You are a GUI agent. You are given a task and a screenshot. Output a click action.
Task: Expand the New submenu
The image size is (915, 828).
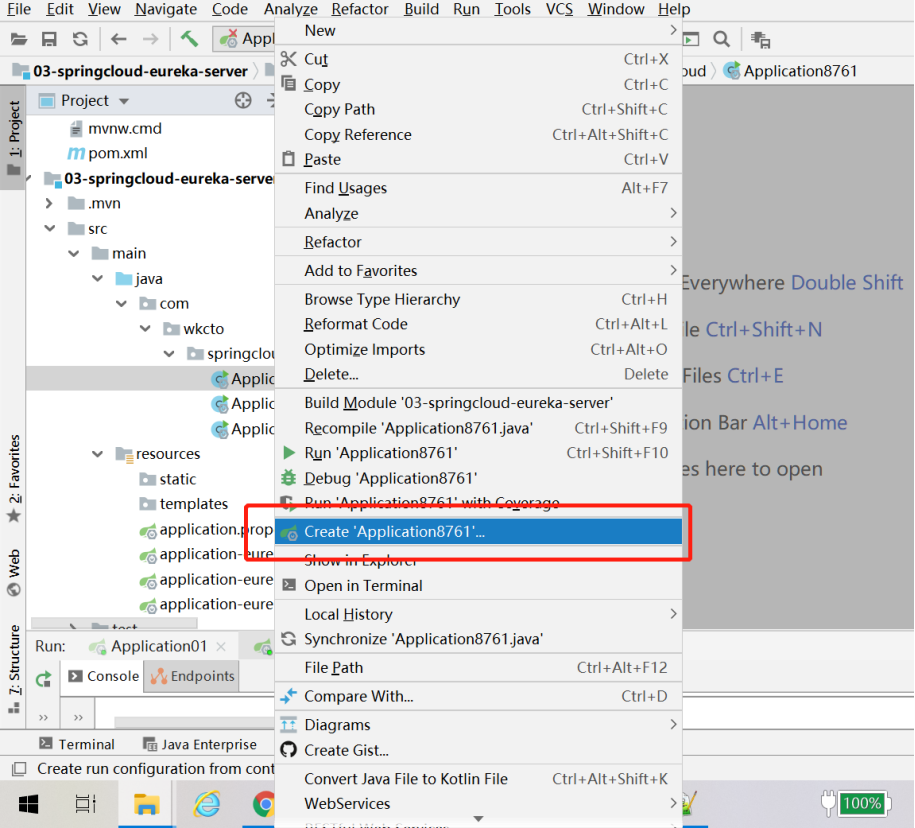click(478, 31)
